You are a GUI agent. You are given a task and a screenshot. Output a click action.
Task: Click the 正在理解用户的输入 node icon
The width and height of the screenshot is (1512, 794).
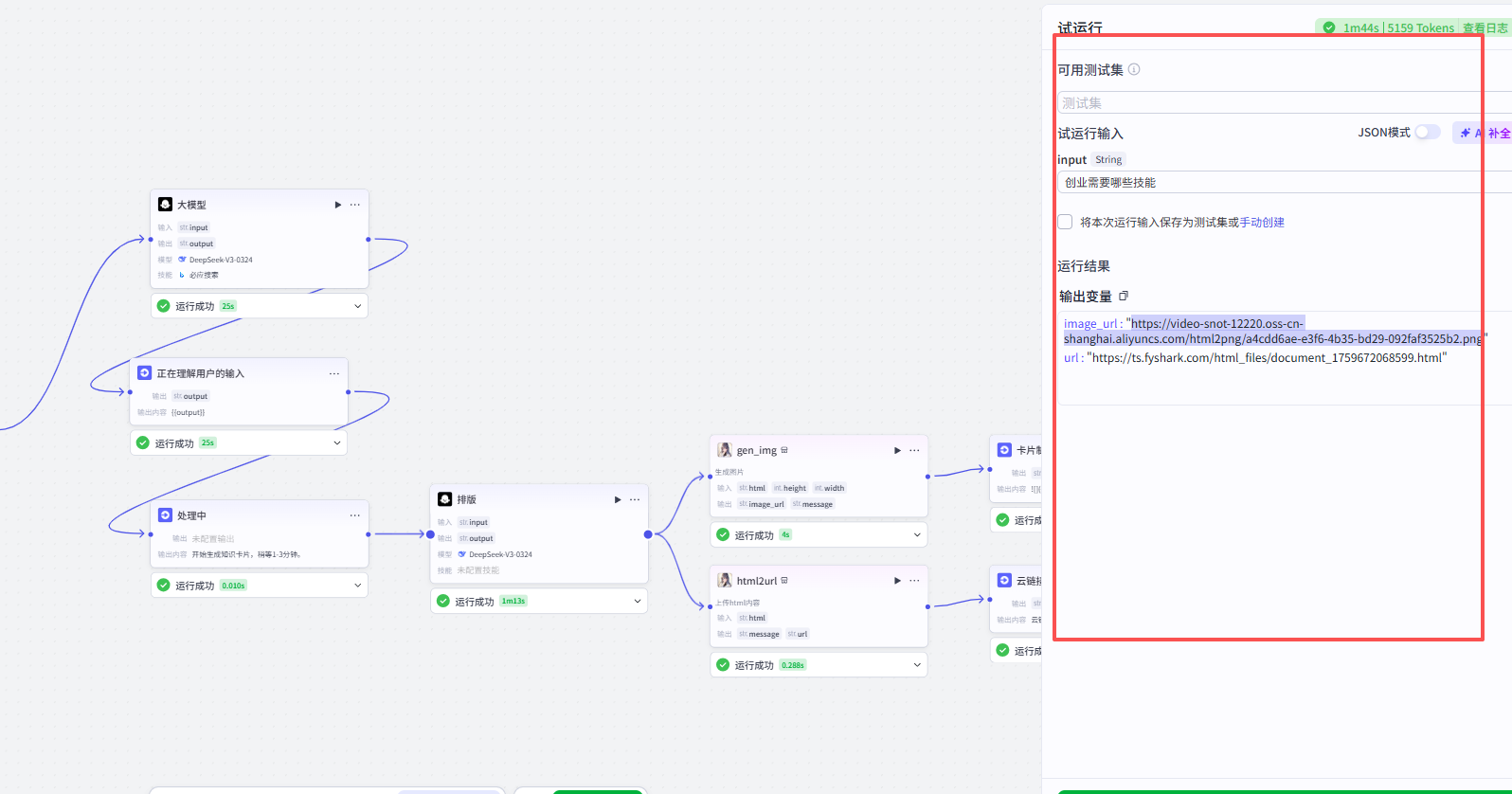[x=145, y=373]
